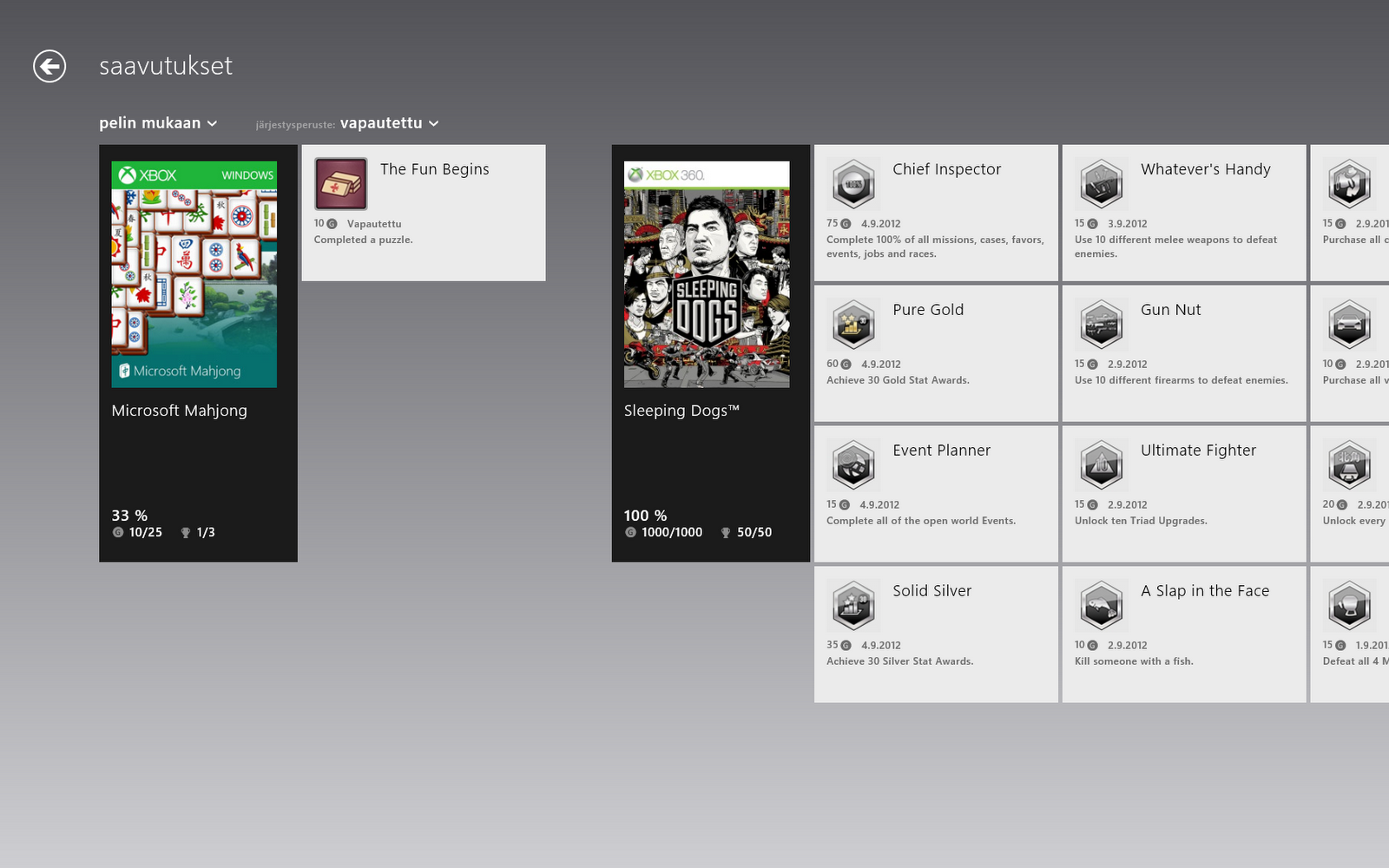This screenshot has width=1389, height=868.
Task: Click 'Kill someone with a fish.' description
Action: point(1135,661)
